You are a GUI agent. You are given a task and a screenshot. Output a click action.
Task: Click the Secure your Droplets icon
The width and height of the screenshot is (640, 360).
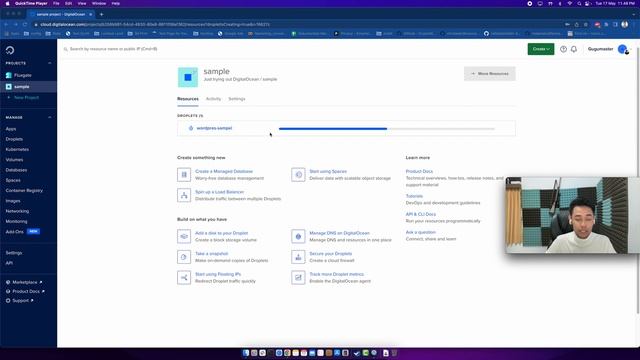298,257
